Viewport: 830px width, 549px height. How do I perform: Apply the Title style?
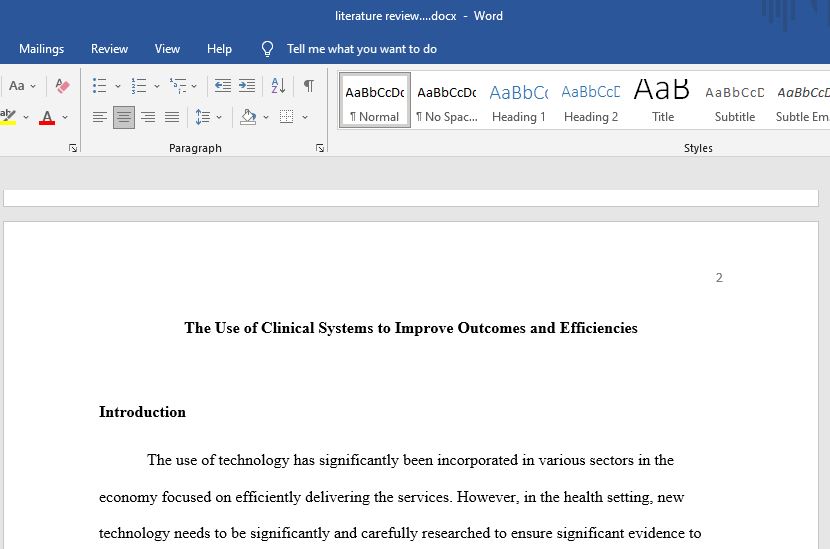pos(663,101)
